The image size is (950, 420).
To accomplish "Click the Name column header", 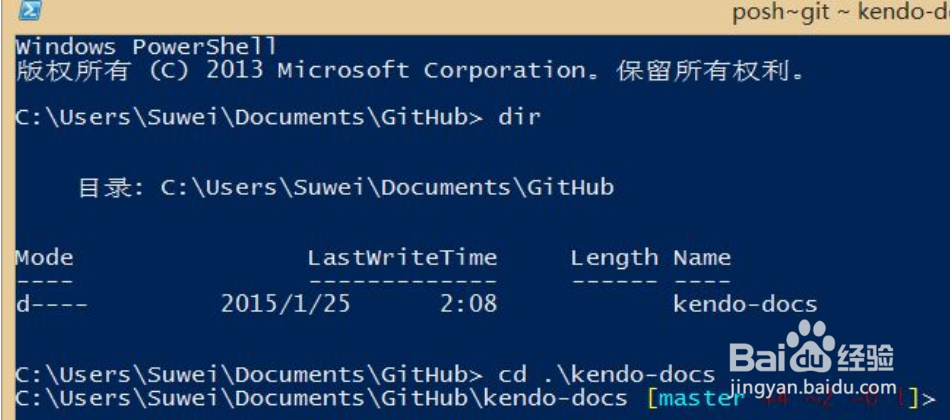I will pyautogui.click(x=702, y=258).
